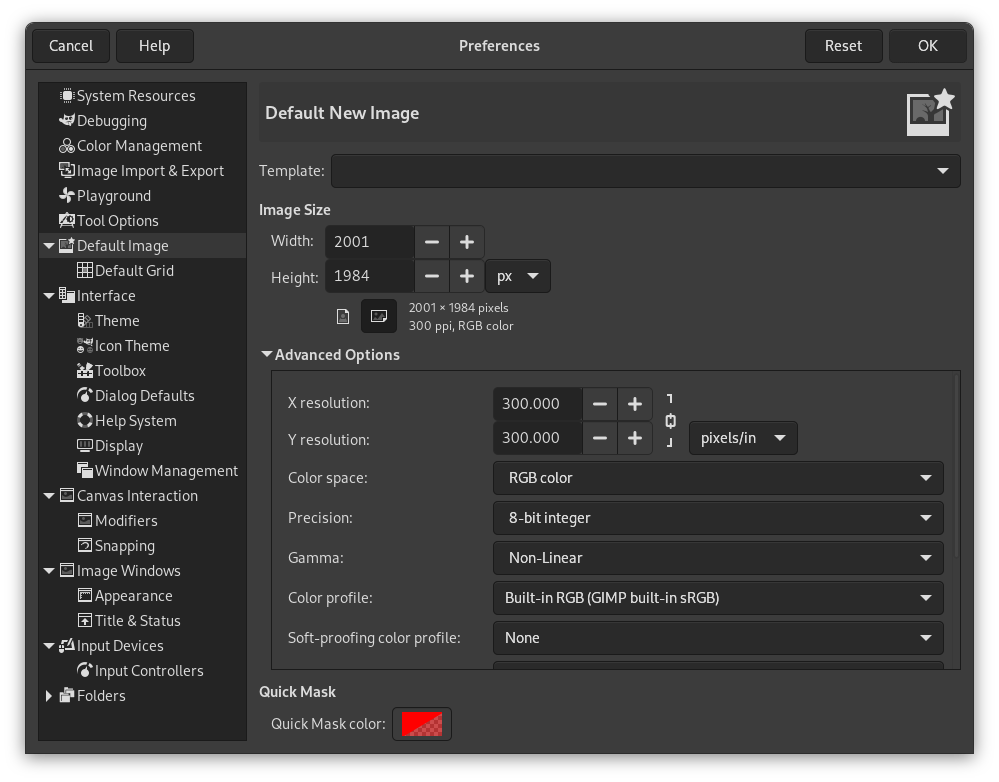The height and width of the screenshot is (782, 999).
Task: Open the Template dropdown
Action: click(x=645, y=171)
